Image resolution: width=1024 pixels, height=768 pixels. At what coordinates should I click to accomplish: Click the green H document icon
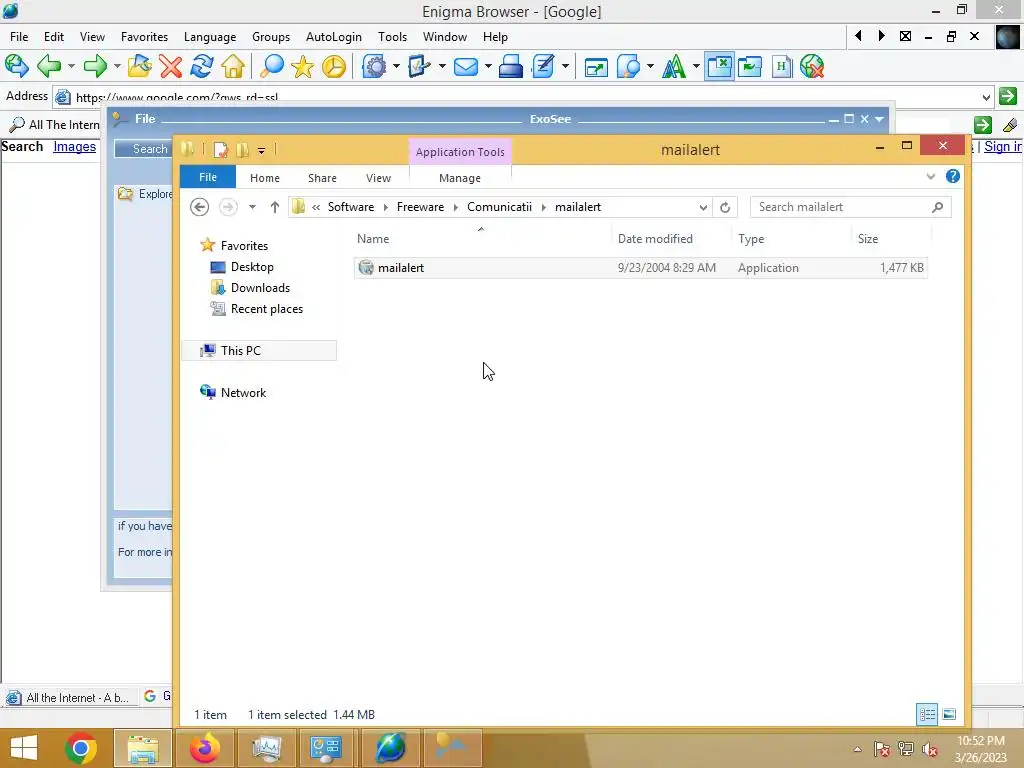point(781,66)
